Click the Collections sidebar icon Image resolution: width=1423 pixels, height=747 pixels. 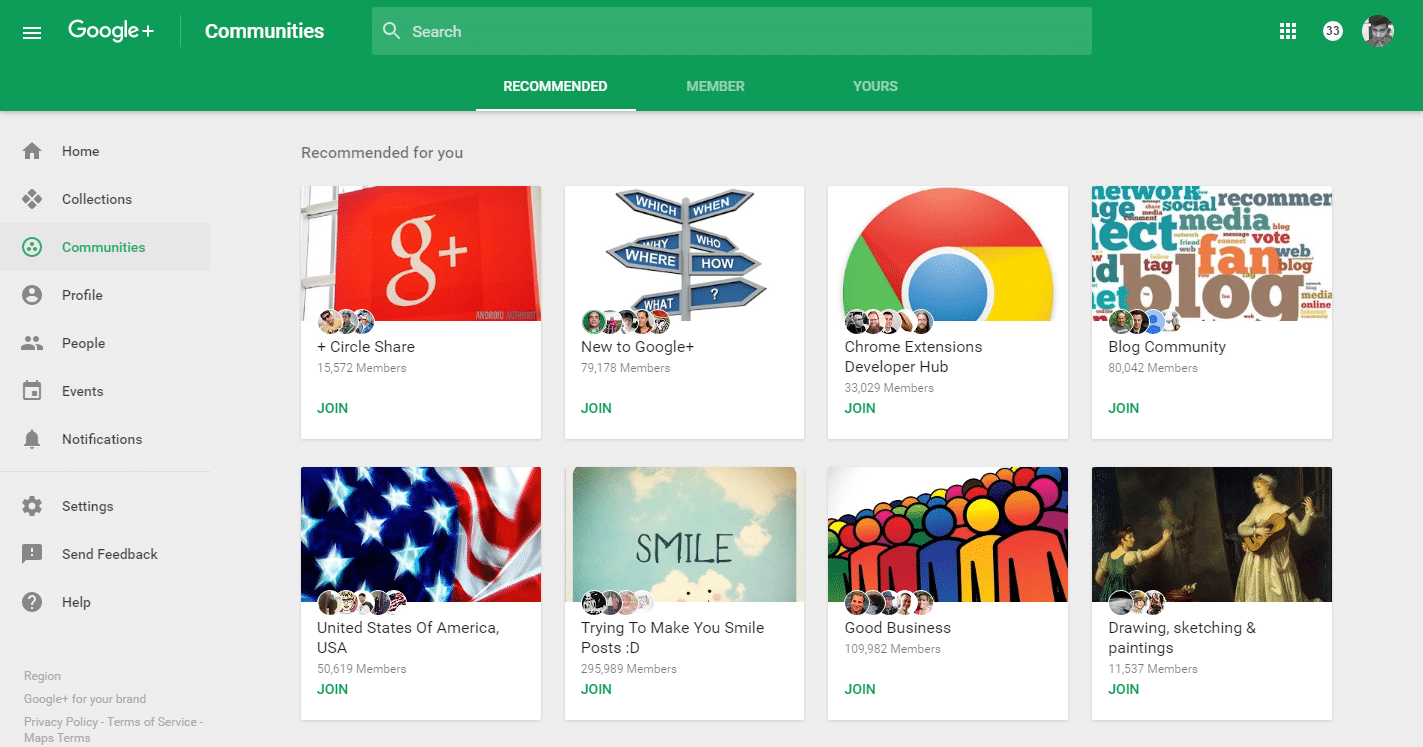(32, 199)
